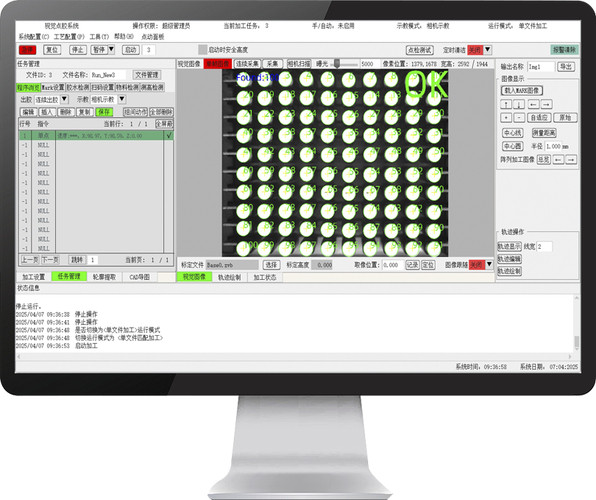Click the 输出名称 Img1 input field
596x500 pixels.
coord(541,67)
